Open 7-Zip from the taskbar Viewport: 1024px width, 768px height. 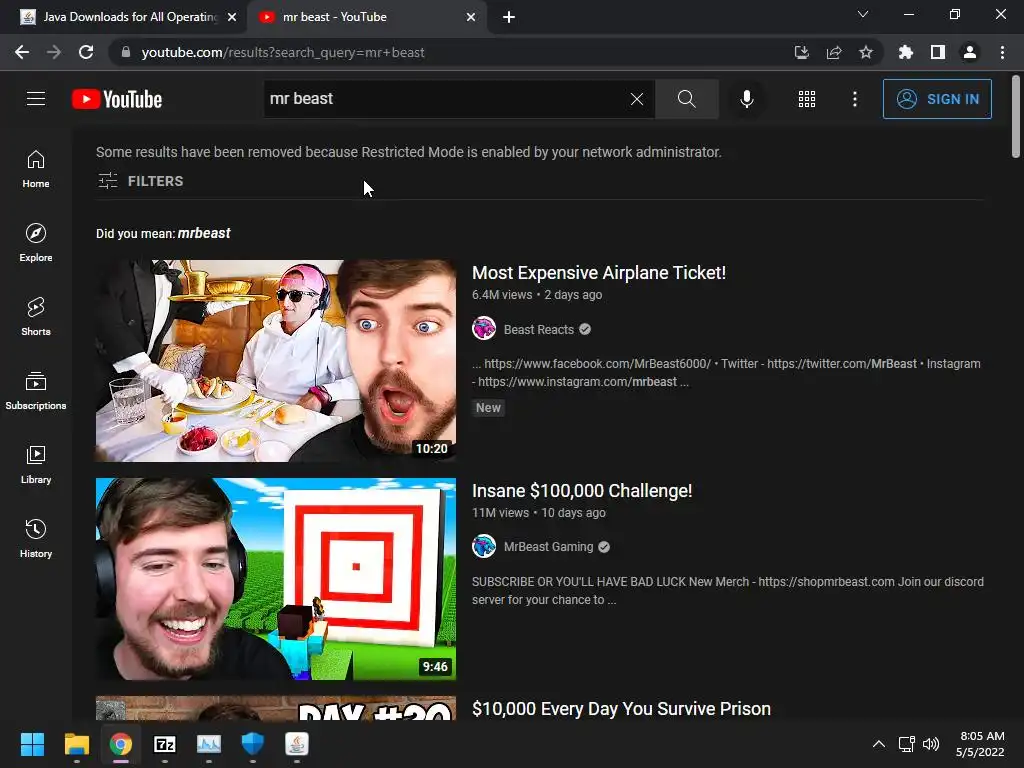click(x=165, y=744)
